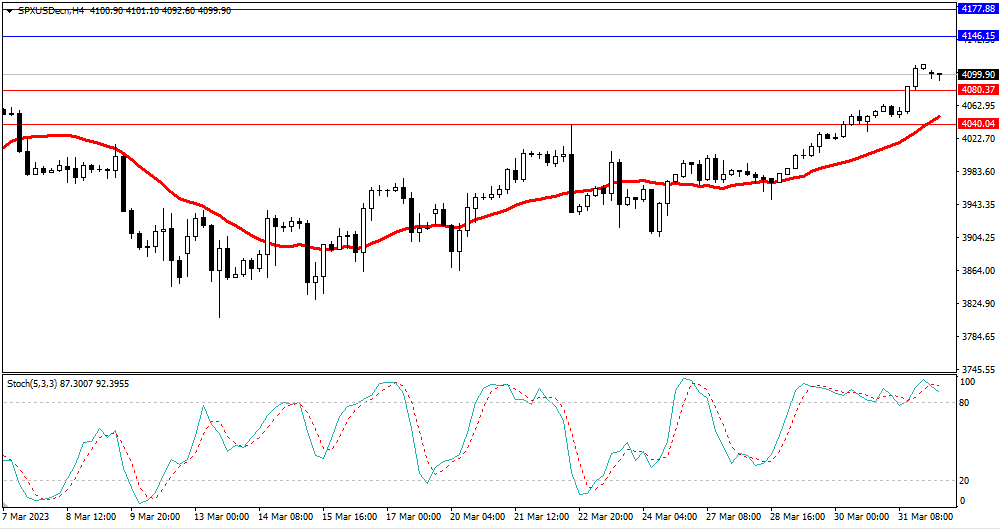Click the 27 Mar 08:00 time label
1000x529 pixels.
click(x=733, y=516)
